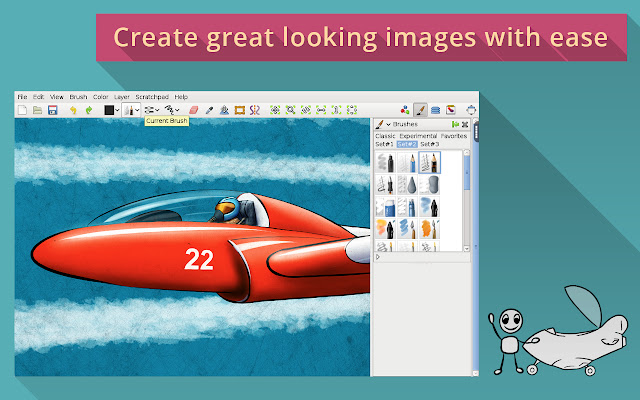The width and height of the screenshot is (640, 400).
Task: Toggle the eraser mode
Action: click(x=193, y=110)
